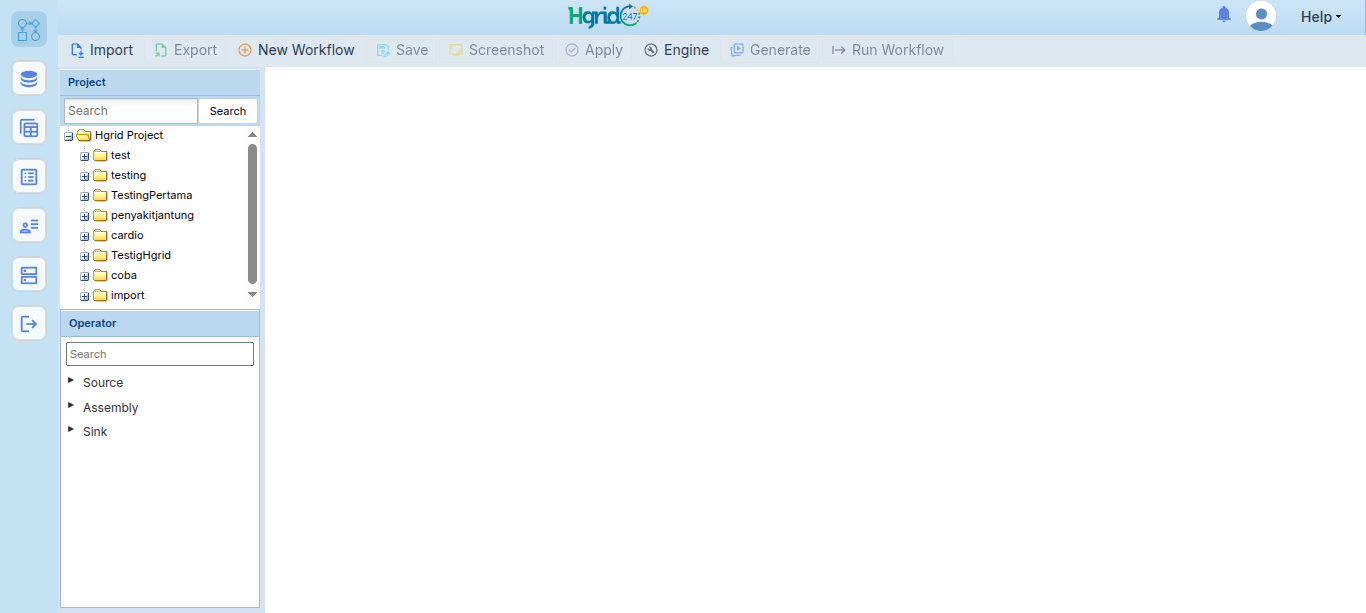This screenshot has width=1366, height=613.
Task: Click the Operator panel header
Action: (160, 323)
